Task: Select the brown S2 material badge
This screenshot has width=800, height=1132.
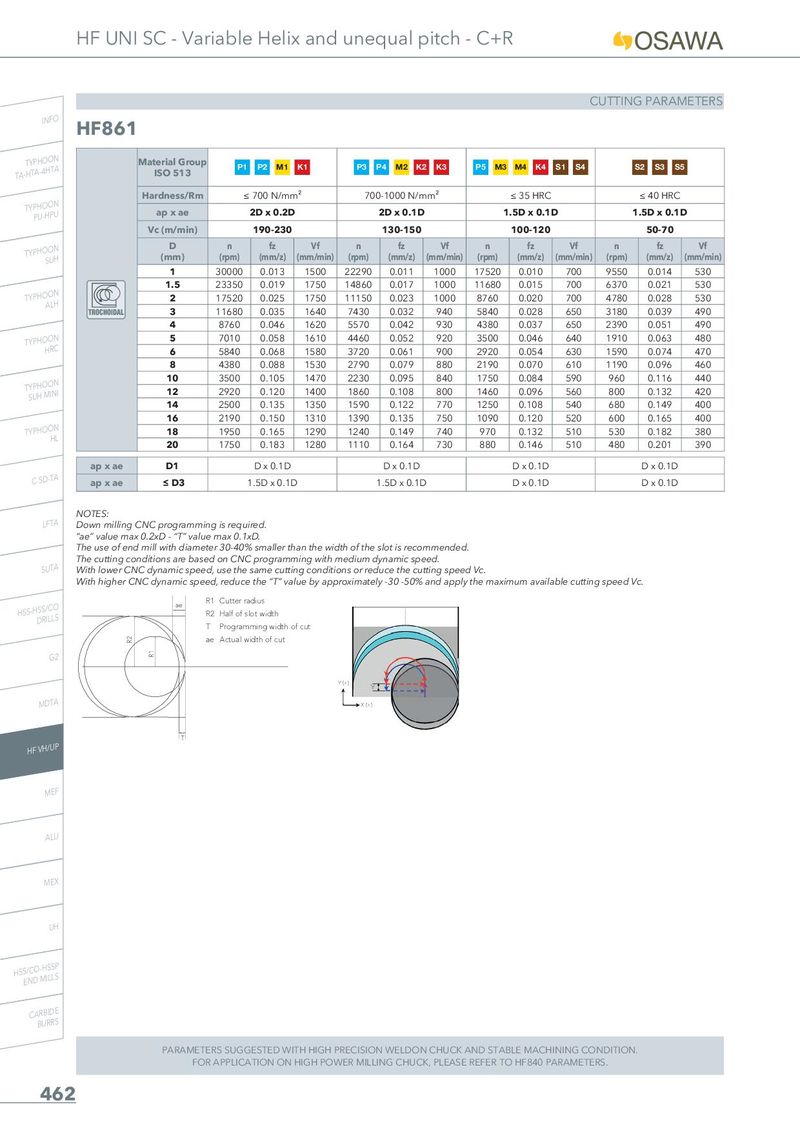Action: pos(640,167)
